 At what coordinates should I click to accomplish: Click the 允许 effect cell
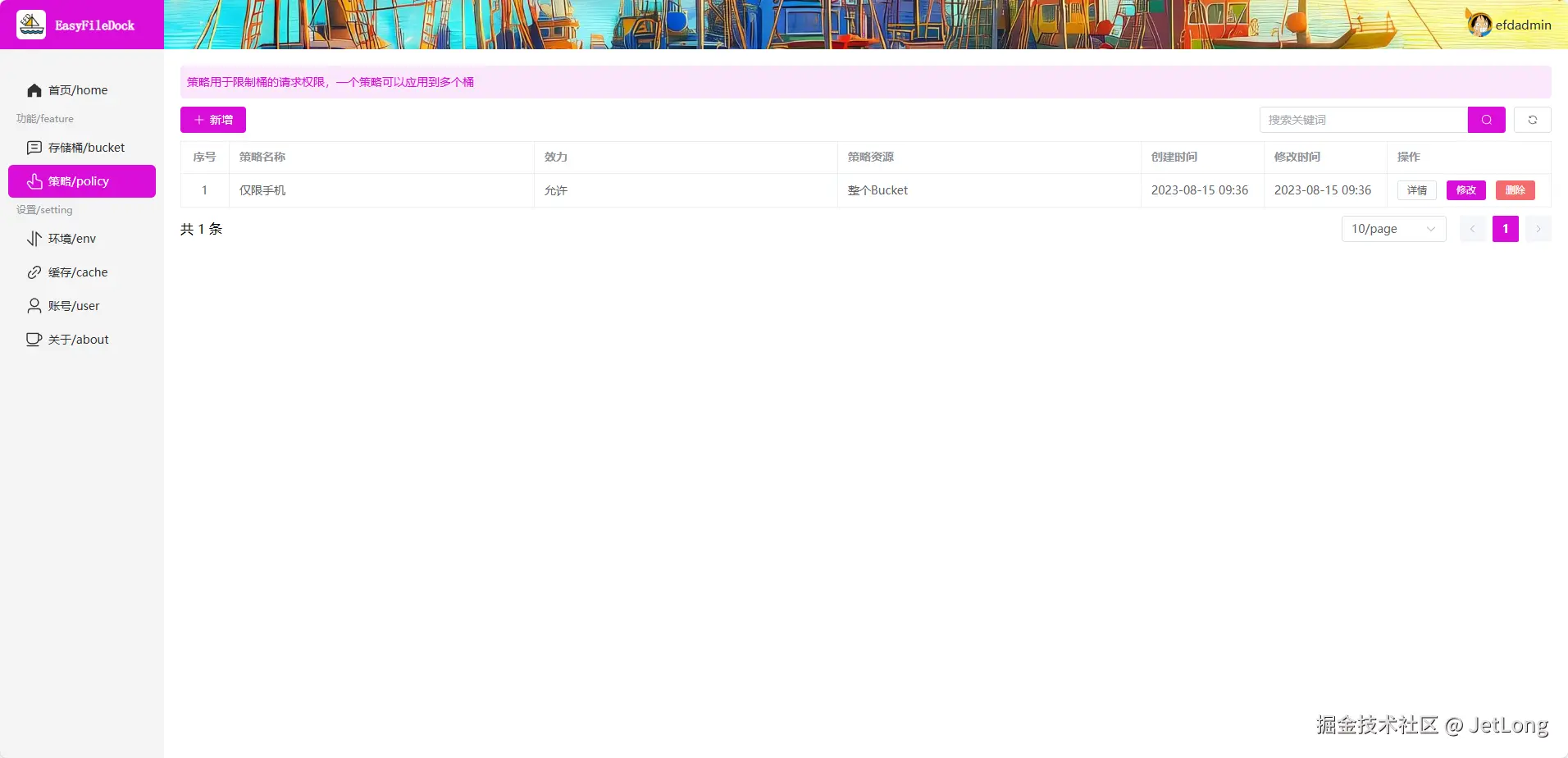point(686,190)
